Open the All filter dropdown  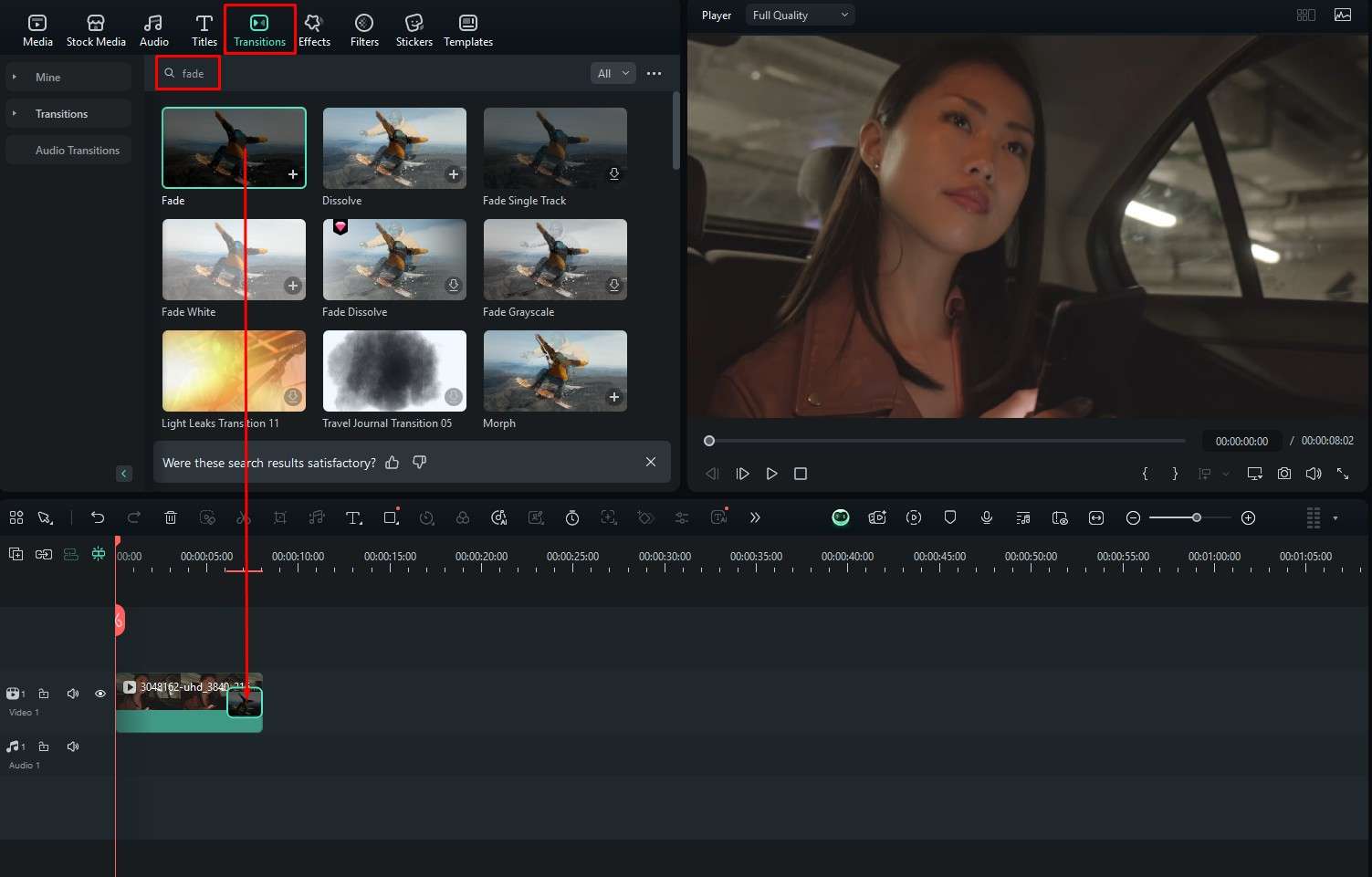pyautogui.click(x=613, y=73)
